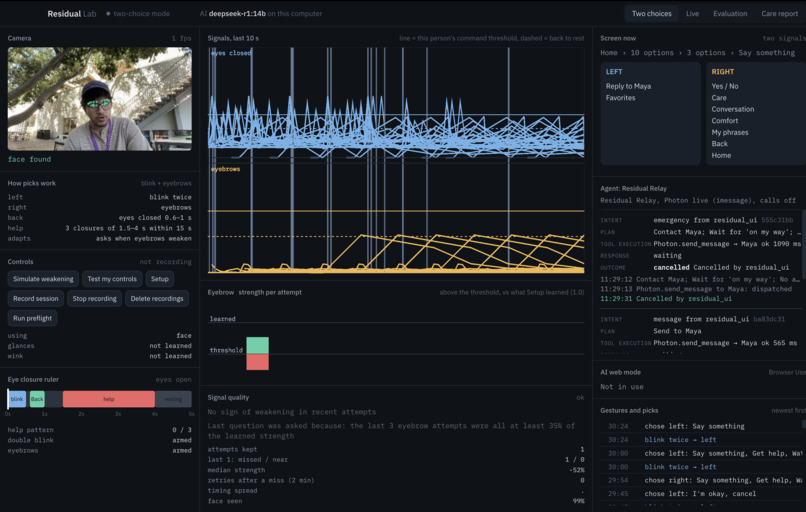Click the red eyebrow strength bar
Image resolution: width=806 pixels, height=512 pixels.
[258, 362]
